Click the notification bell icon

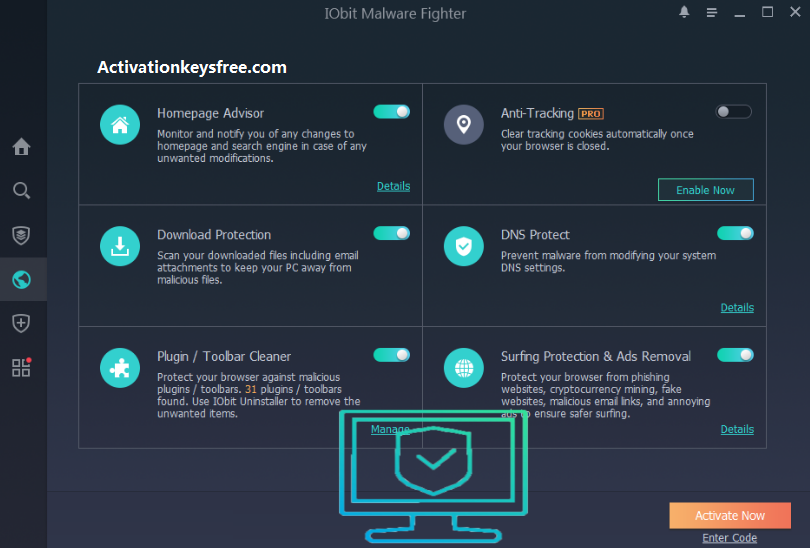684,12
